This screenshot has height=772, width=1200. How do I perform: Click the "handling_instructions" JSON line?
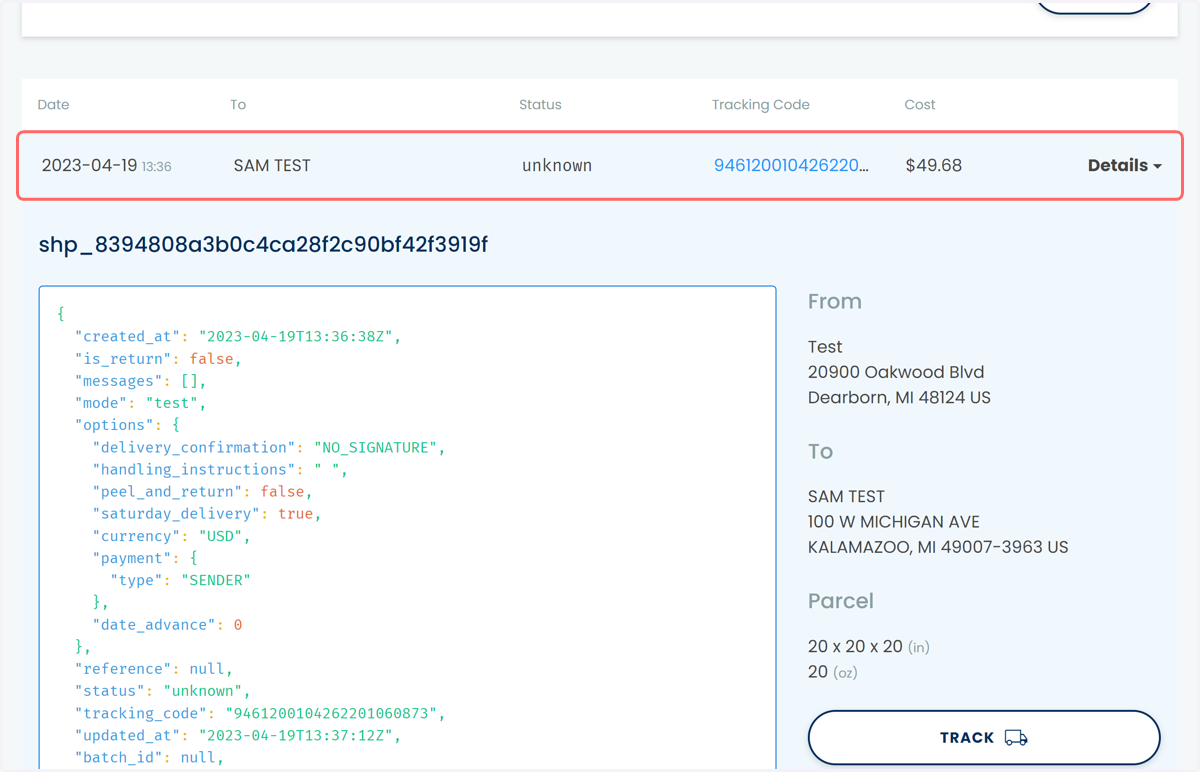220,469
